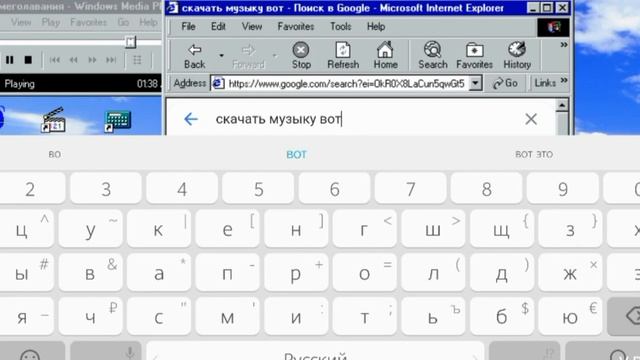Expand the Forward button history dropdown

pos(274,56)
